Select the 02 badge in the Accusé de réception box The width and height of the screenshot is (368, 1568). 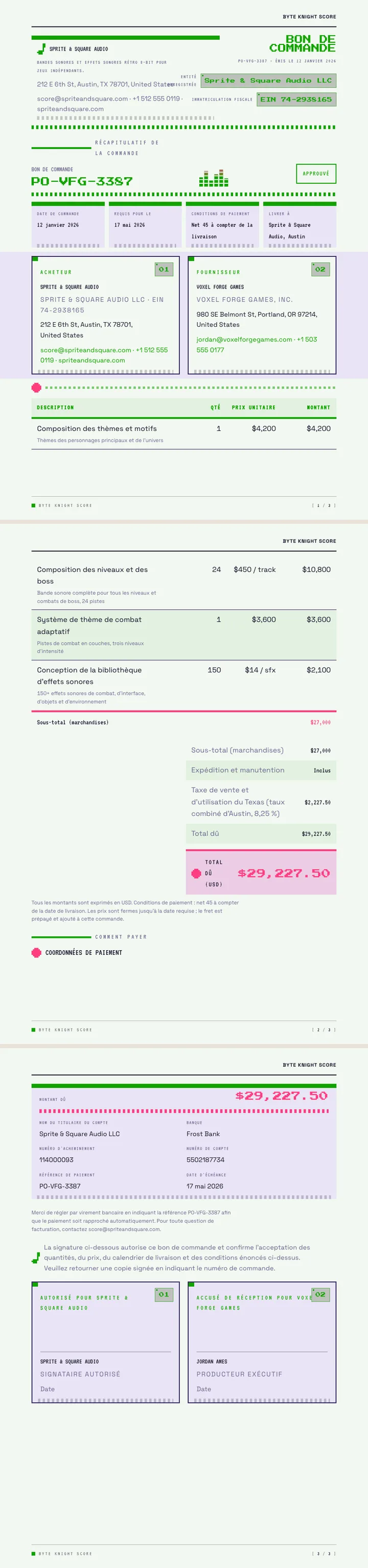coord(320,1294)
